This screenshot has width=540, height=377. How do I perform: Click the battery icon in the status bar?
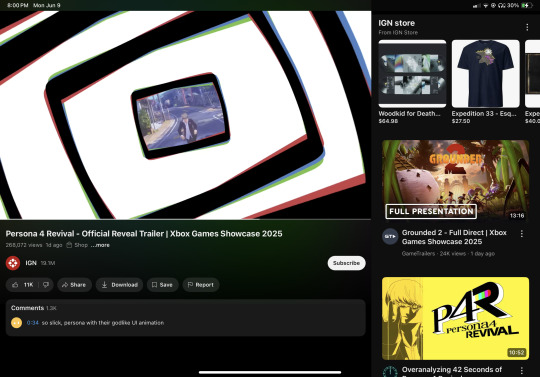(527, 5)
